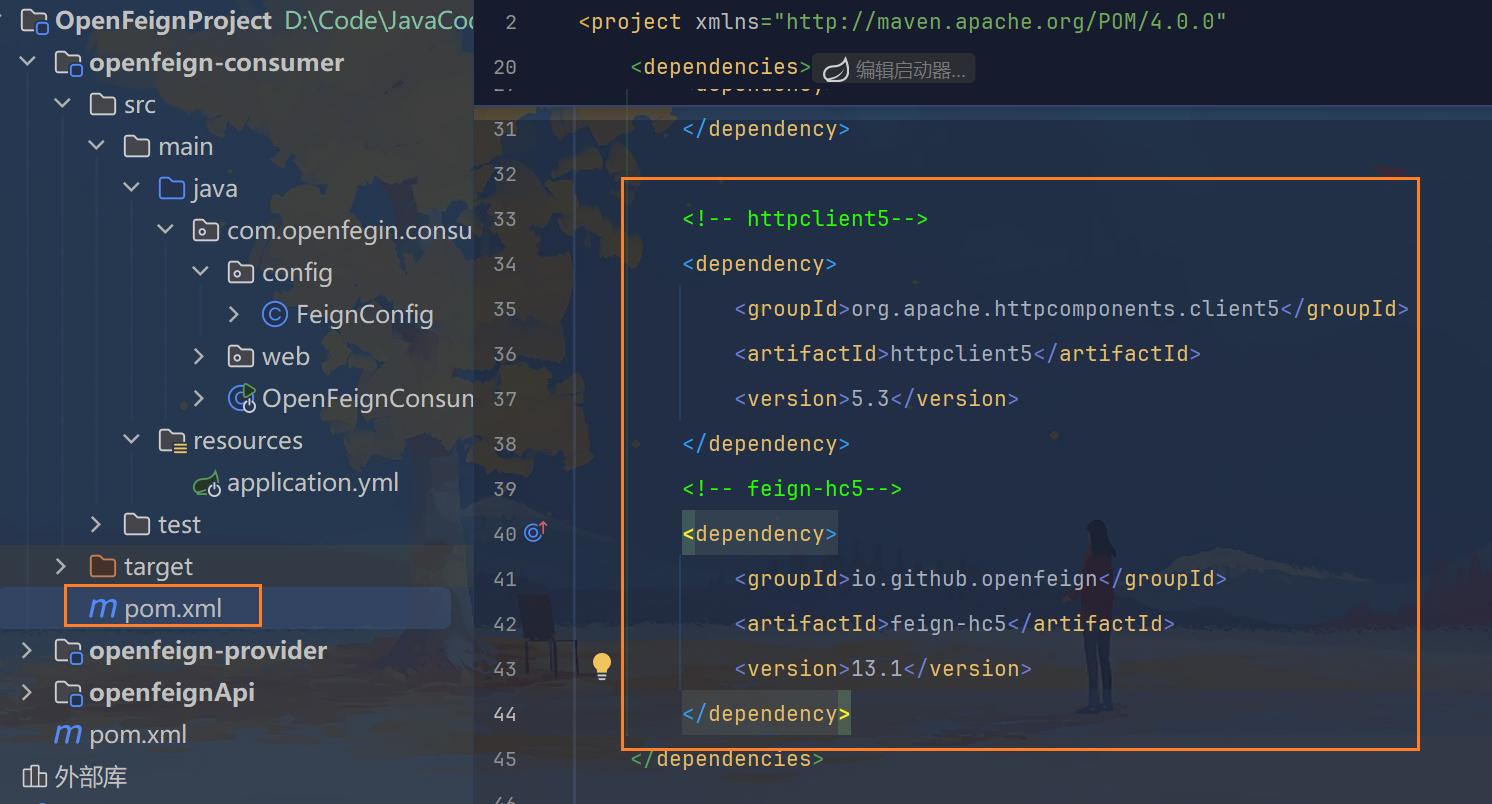Expand the openfeignApi module chevron
This screenshot has width=1492, height=804.
pos(27,693)
